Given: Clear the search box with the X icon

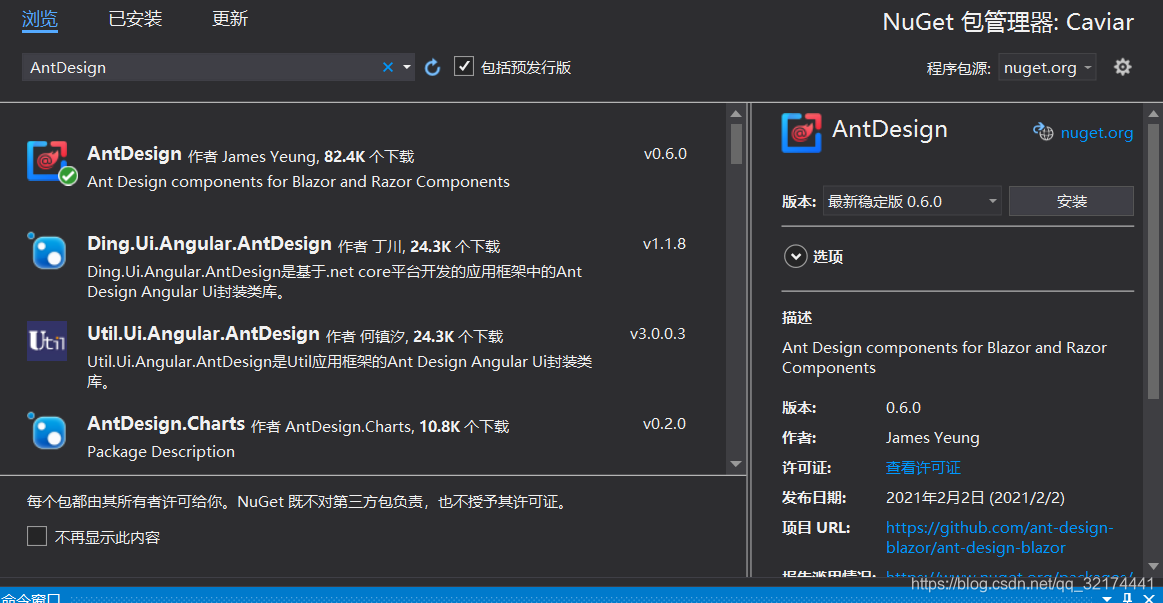Looking at the screenshot, I should 387,67.
